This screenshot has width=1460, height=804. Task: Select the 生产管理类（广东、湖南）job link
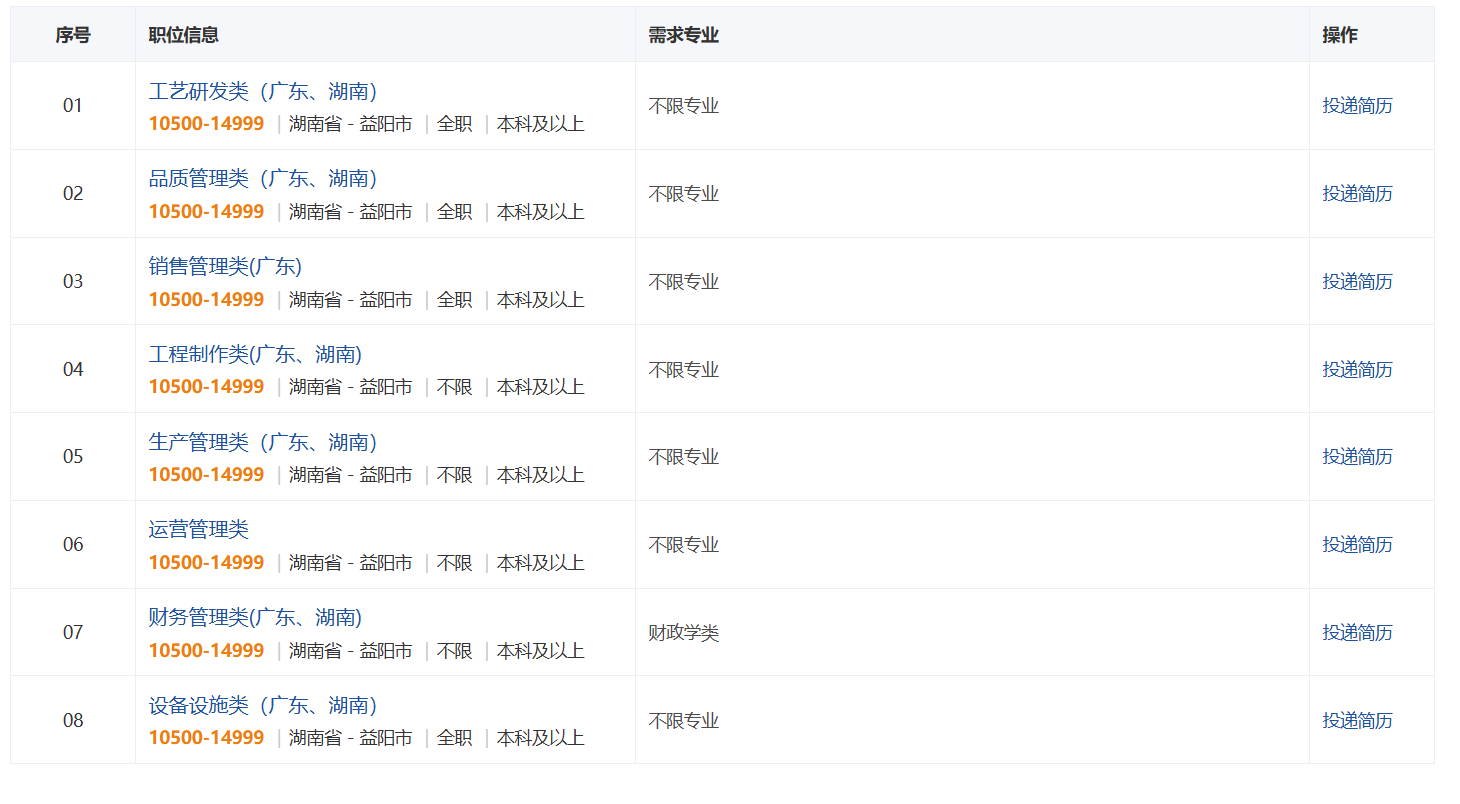click(x=262, y=443)
